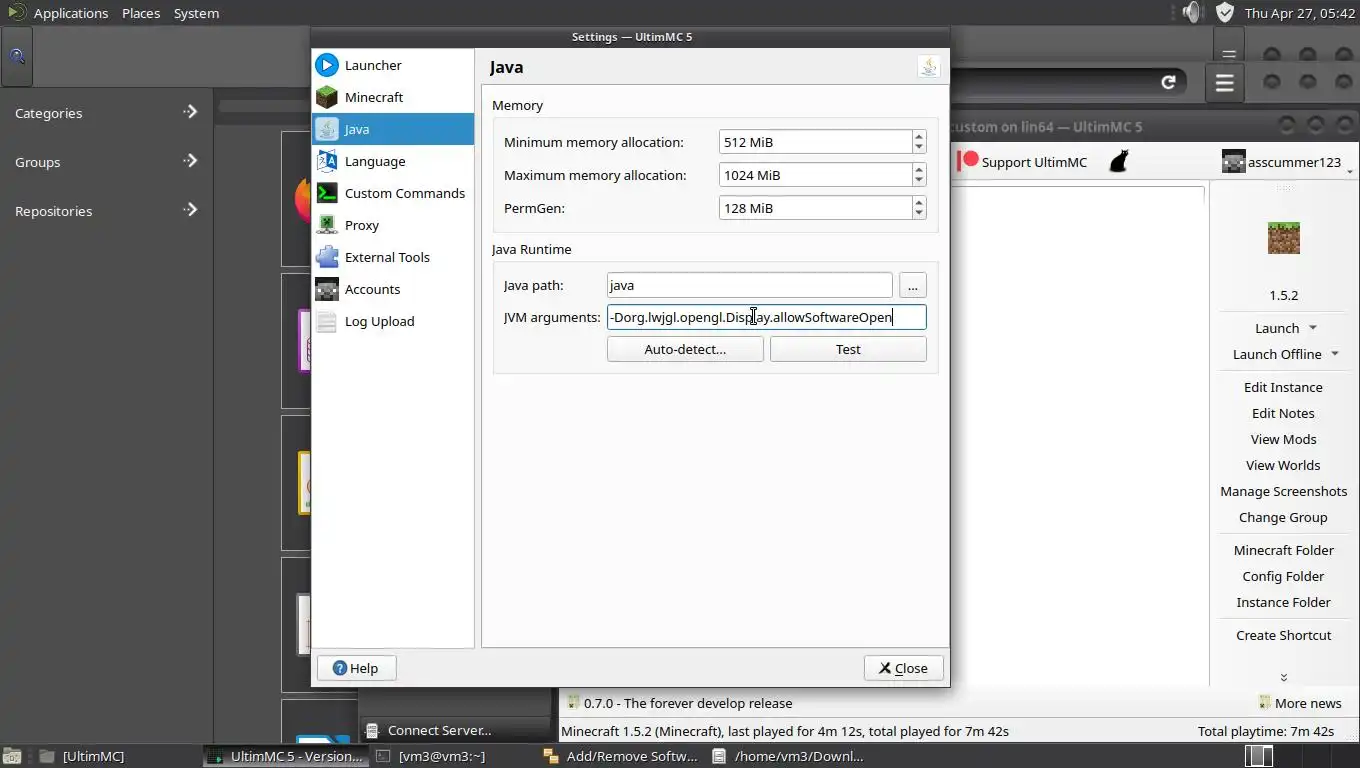This screenshot has width=1360, height=768.
Task: Click the Auto-detect button
Action: coord(685,349)
